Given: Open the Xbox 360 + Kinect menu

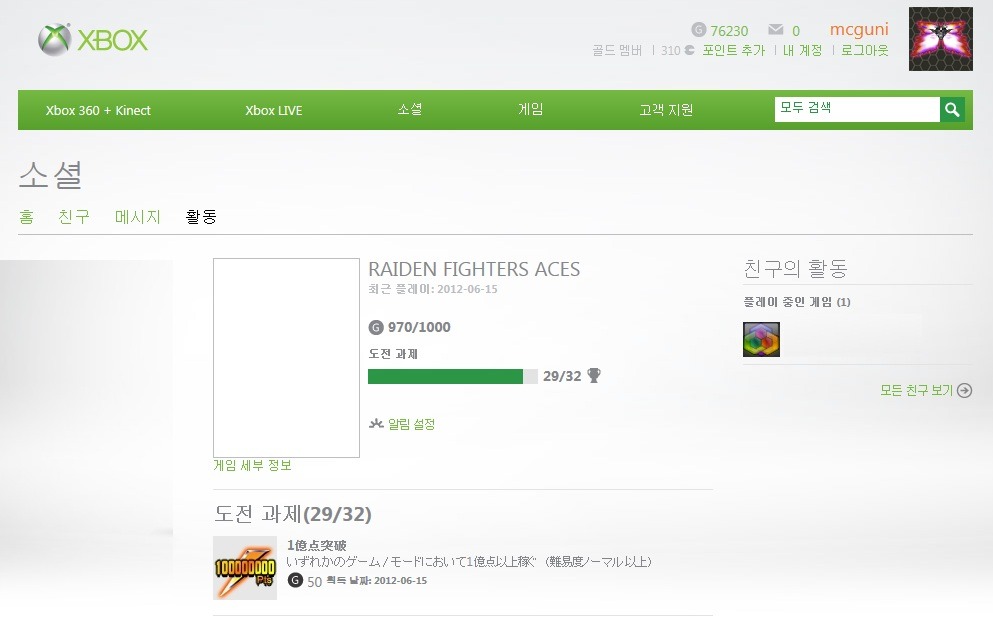Looking at the screenshot, I should pyautogui.click(x=98, y=110).
